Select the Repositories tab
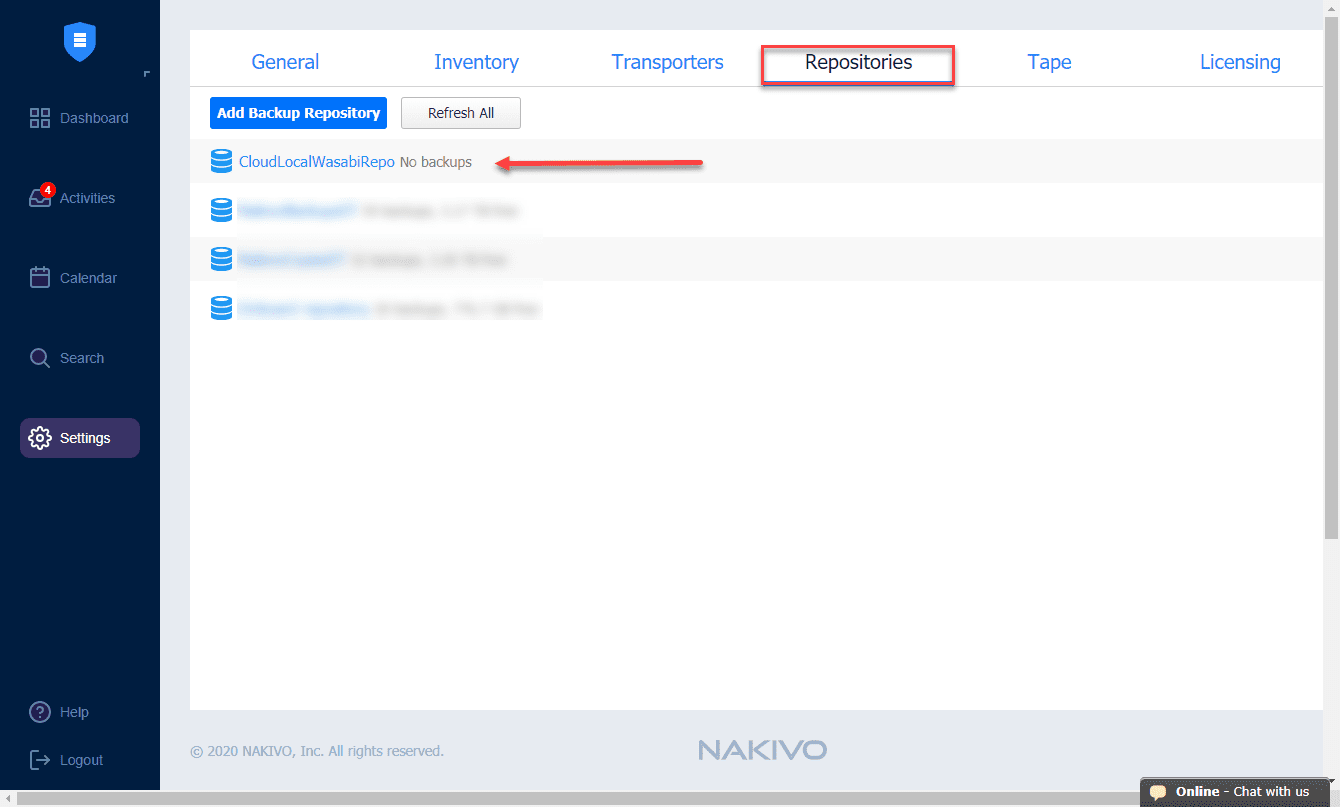The image size is (1340, 807). (x=858, y=62)
